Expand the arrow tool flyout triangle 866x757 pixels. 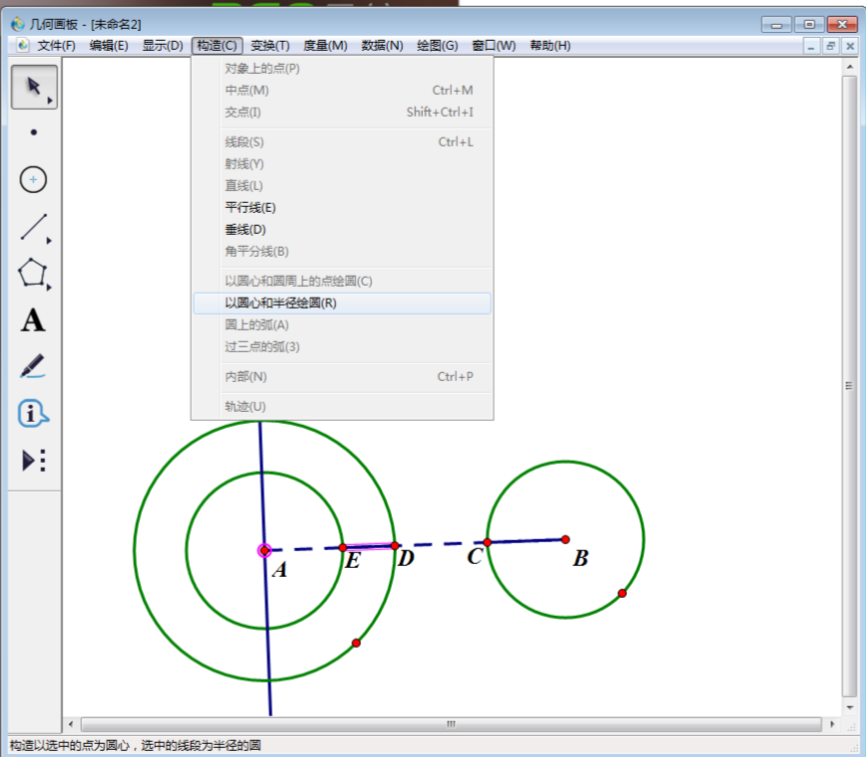tap(50, 100)
